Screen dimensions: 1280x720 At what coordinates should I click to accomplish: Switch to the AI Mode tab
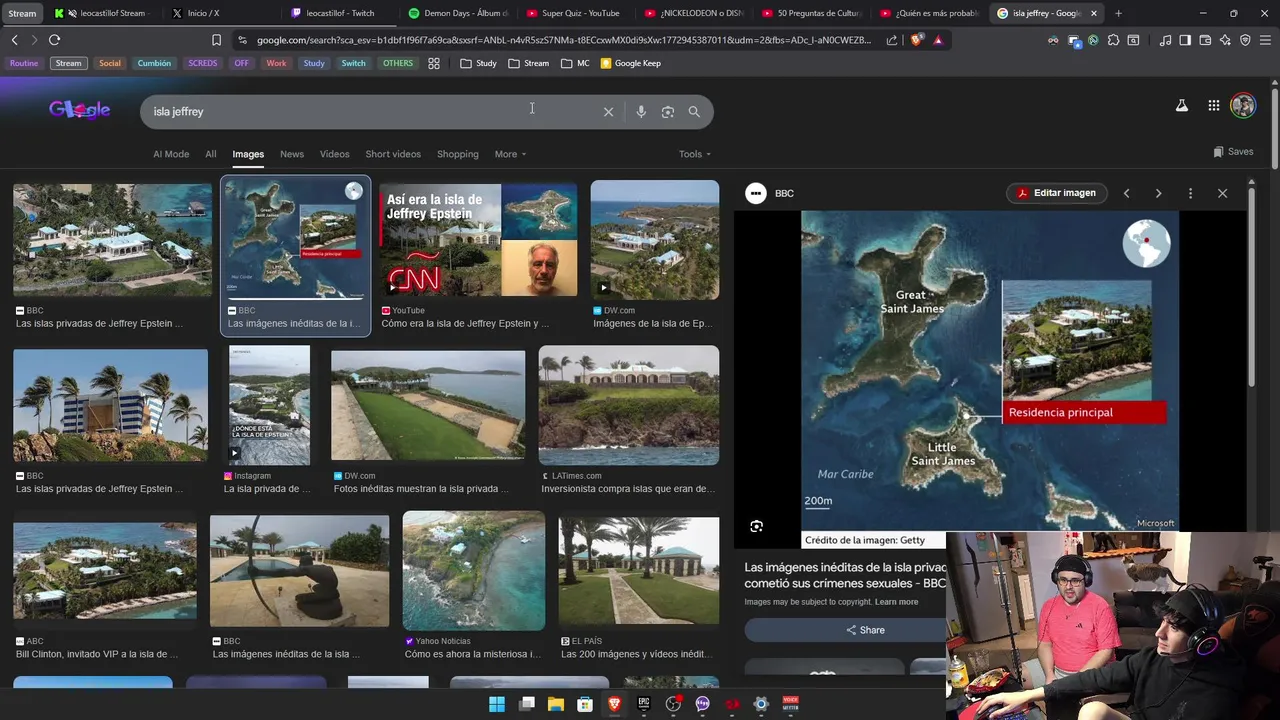pos(171,154)
